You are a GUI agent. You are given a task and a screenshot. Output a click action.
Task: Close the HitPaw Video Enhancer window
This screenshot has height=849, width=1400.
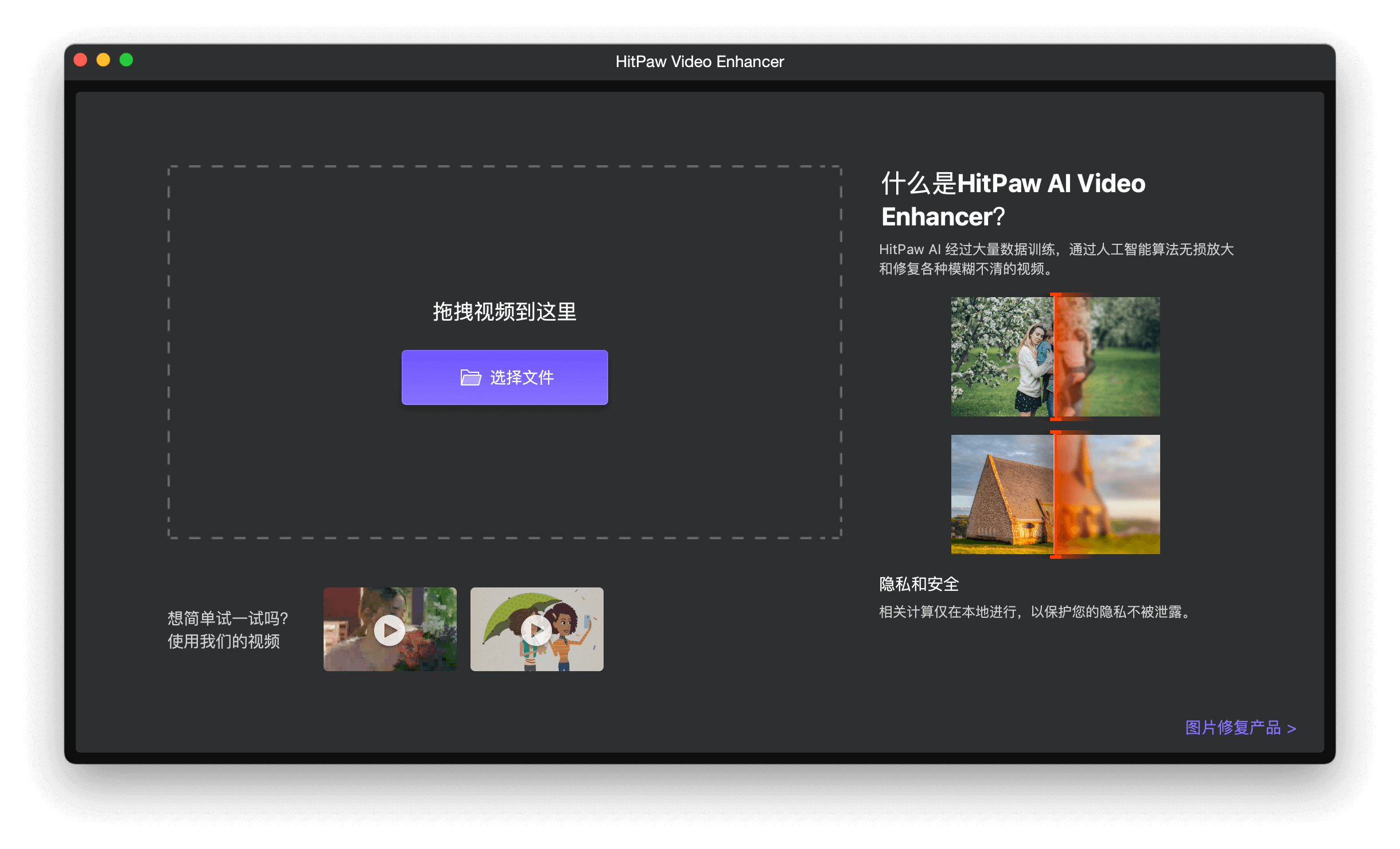coord(80,60)
